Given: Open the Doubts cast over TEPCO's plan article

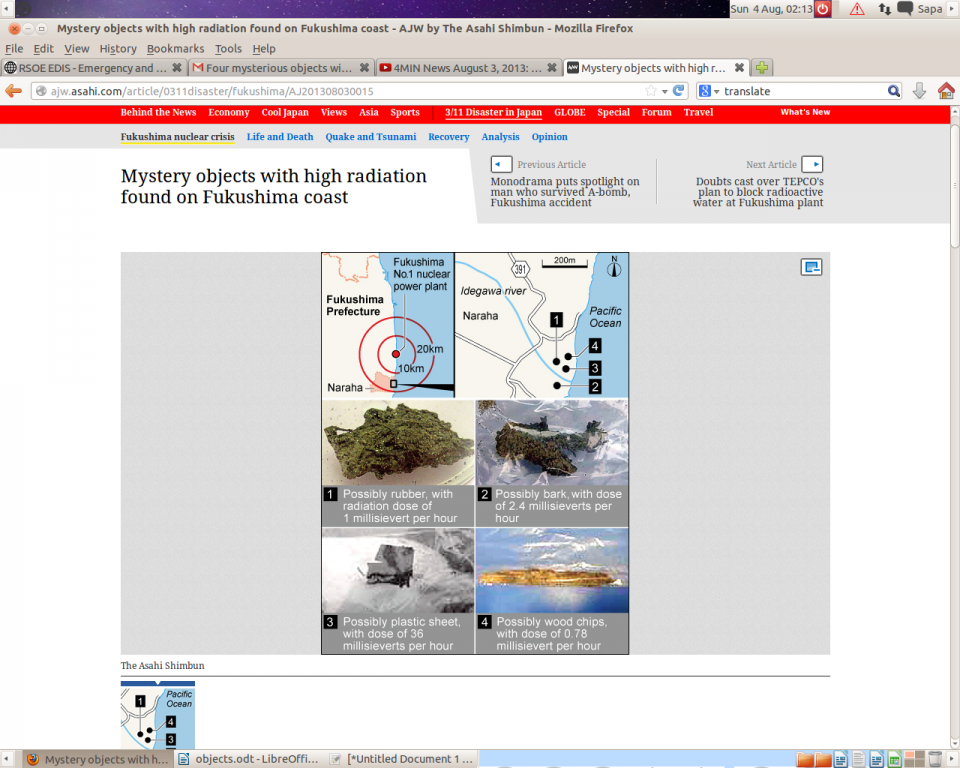Looking at the screenshot, I should click(759, 192).
